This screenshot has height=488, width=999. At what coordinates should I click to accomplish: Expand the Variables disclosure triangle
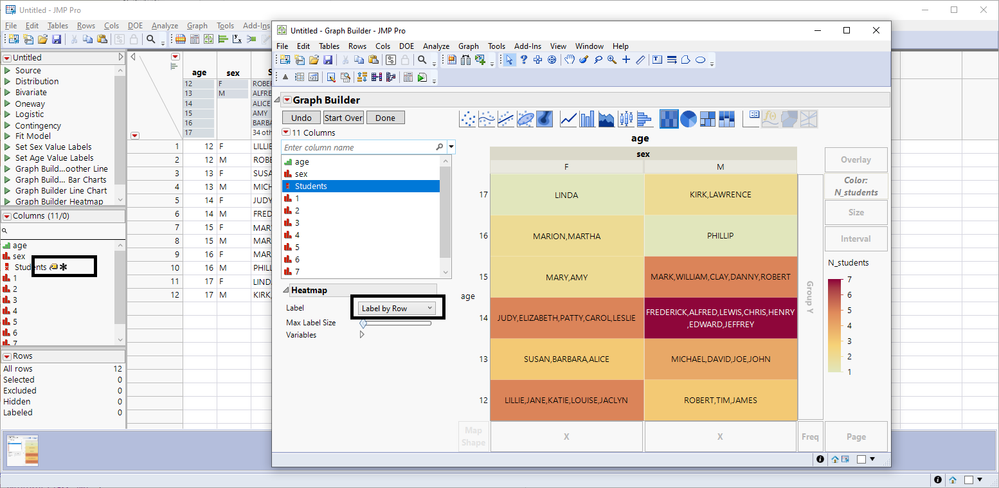click(x=362, y=335)
